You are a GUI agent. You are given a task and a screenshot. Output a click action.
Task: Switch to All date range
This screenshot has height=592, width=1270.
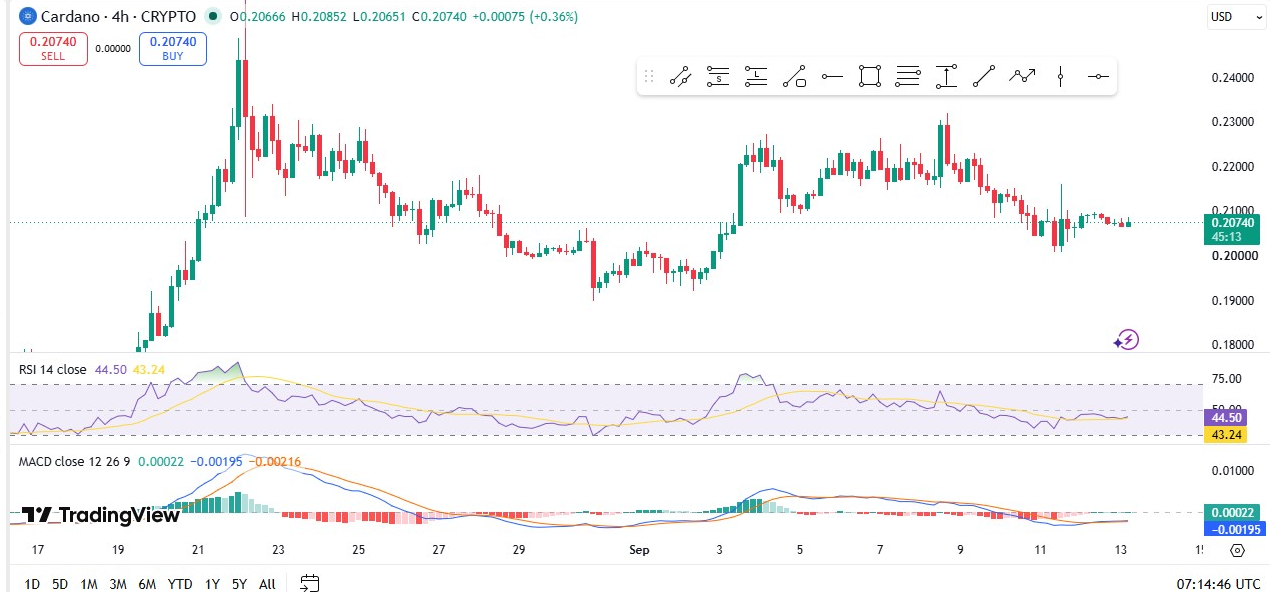click(x=267, y=584)
